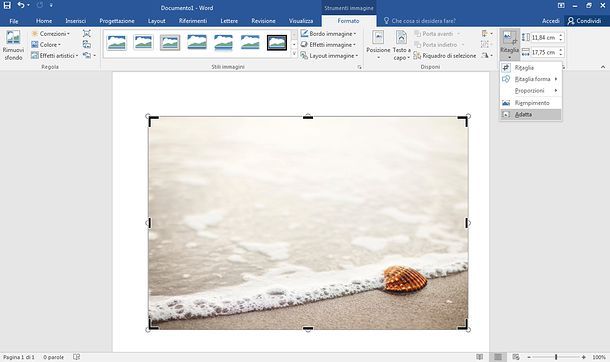Image resolution: width=610 pixels, height=362 pixels.
Task: Open Customize Quick Access Toolbar dropdown
Action: 51,5
